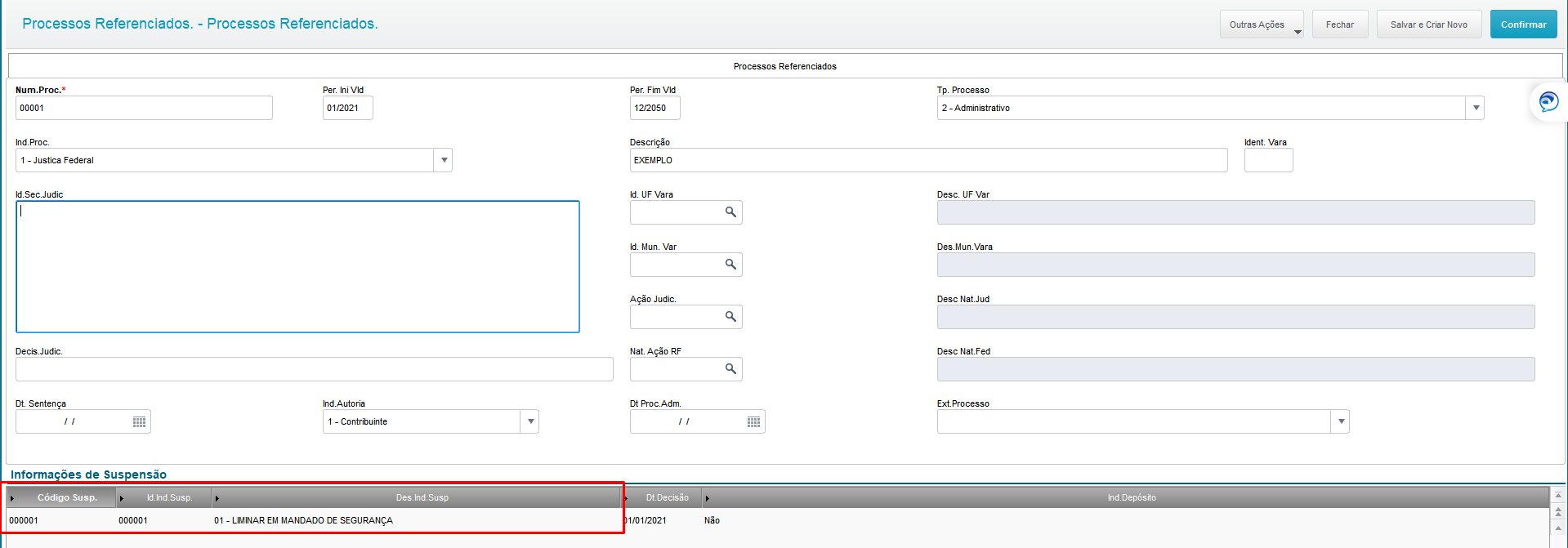
Task: Click inside the Id.Sec.Judic text area
Action: click(297, 267)
